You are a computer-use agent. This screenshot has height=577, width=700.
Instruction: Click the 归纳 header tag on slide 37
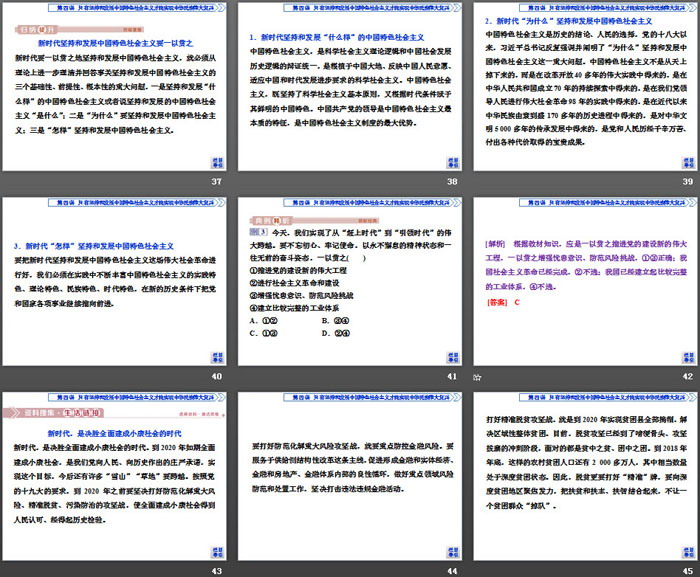tap(30, 30)
